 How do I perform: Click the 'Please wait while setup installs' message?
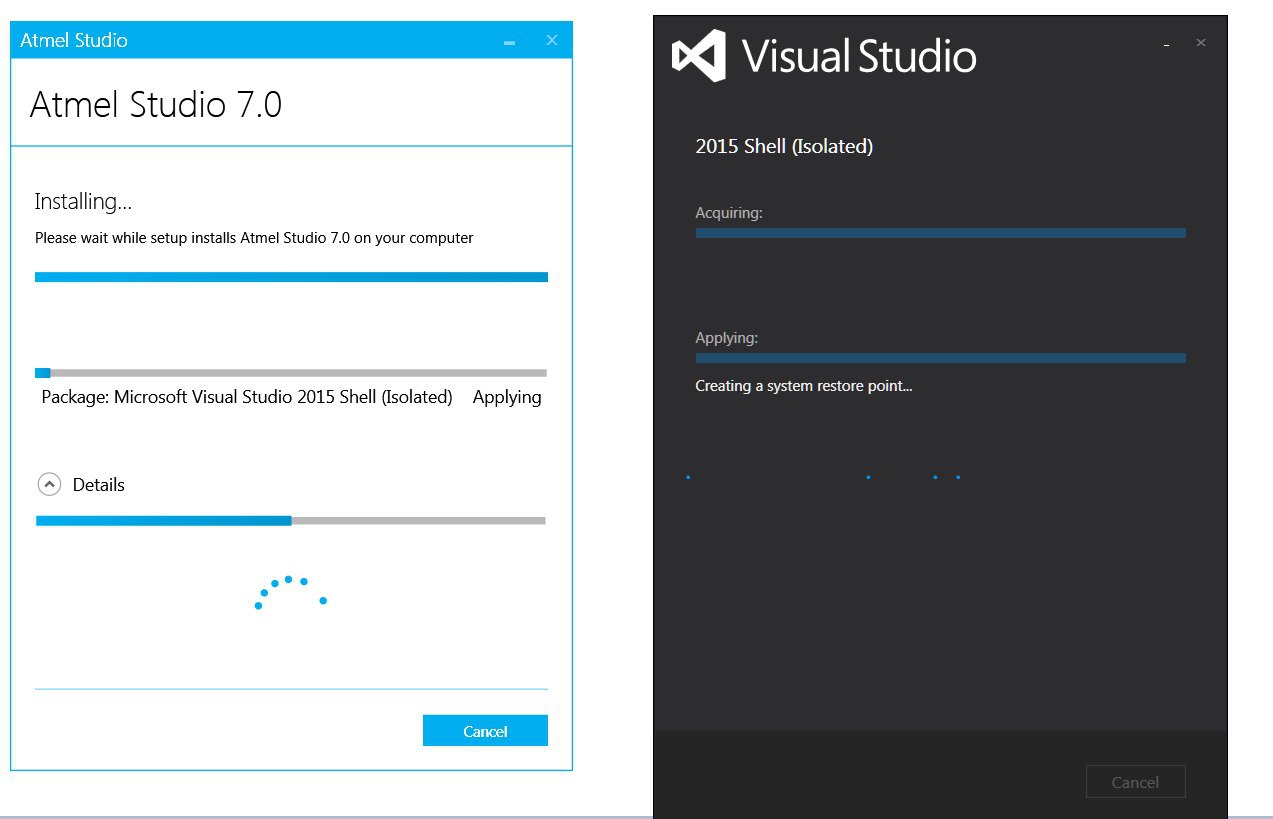pos(254,238)
